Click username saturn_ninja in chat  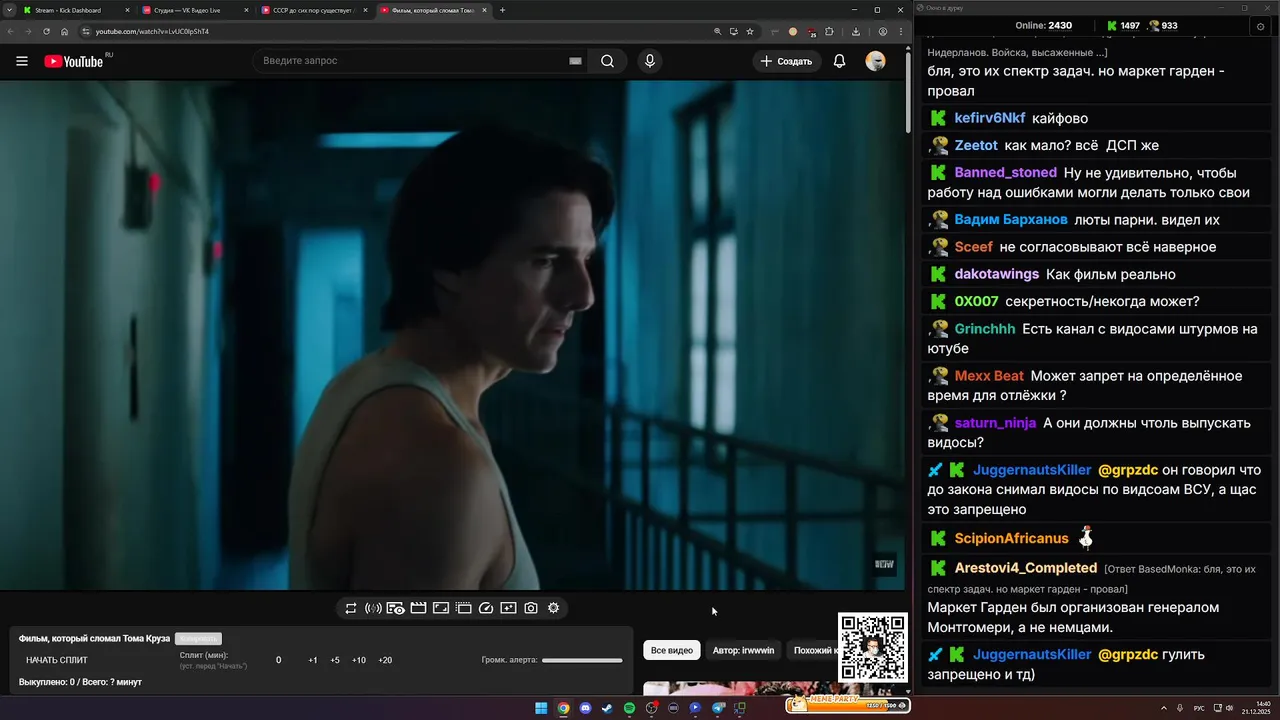tap(995, 422)
